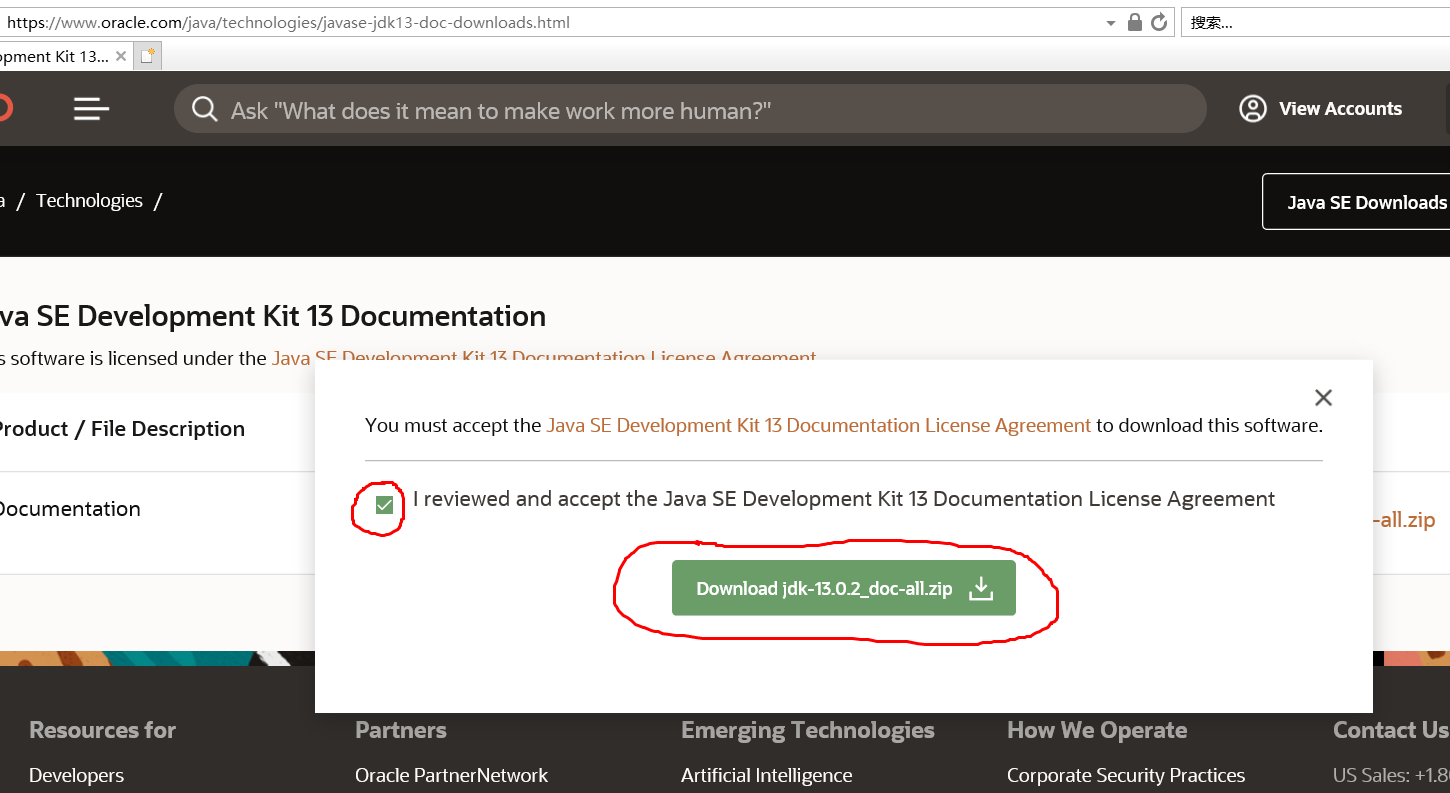1450x793 pixels.
Task: Click the page URL in address bar
Action: pos(288,22)
